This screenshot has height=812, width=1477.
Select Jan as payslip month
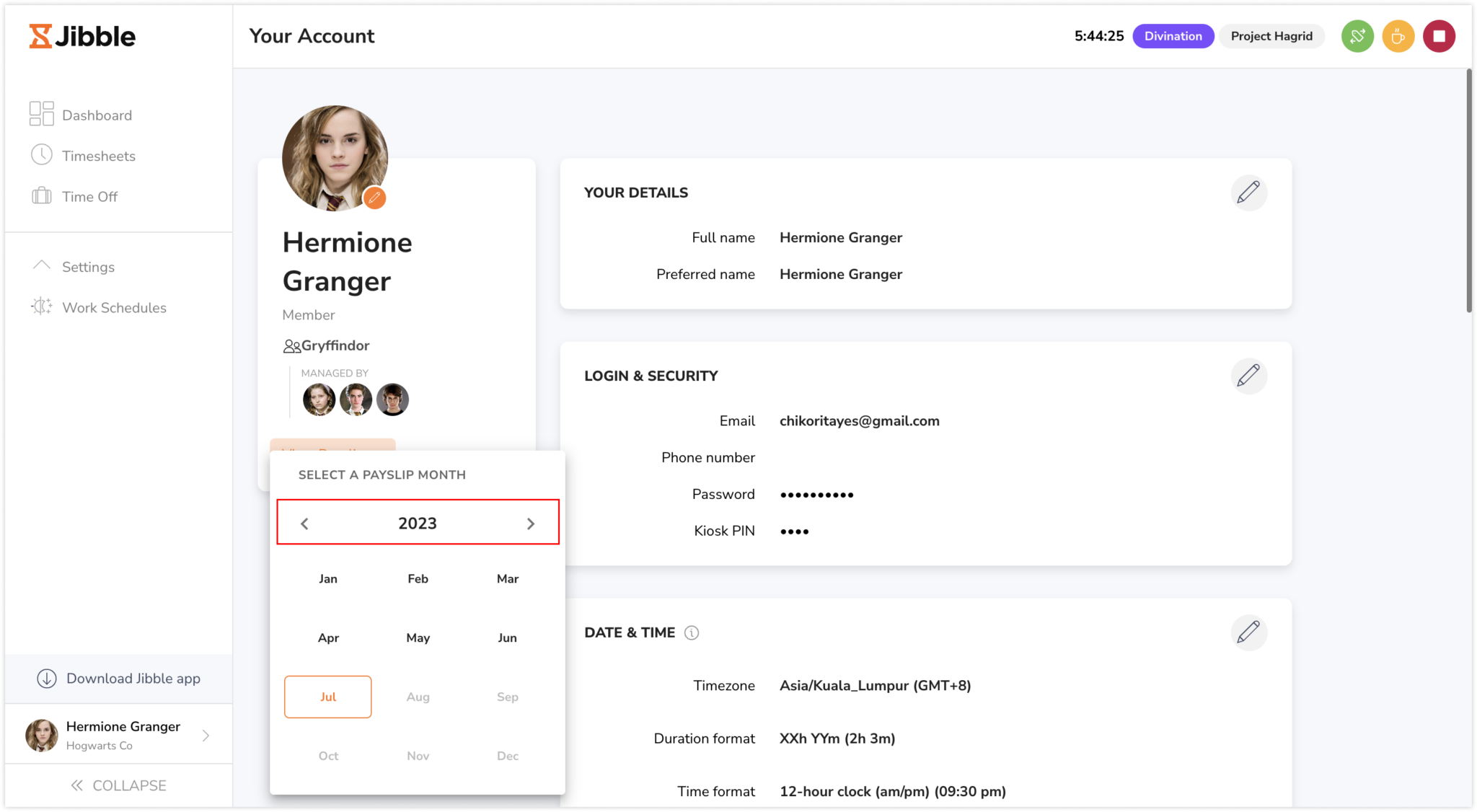327,578
